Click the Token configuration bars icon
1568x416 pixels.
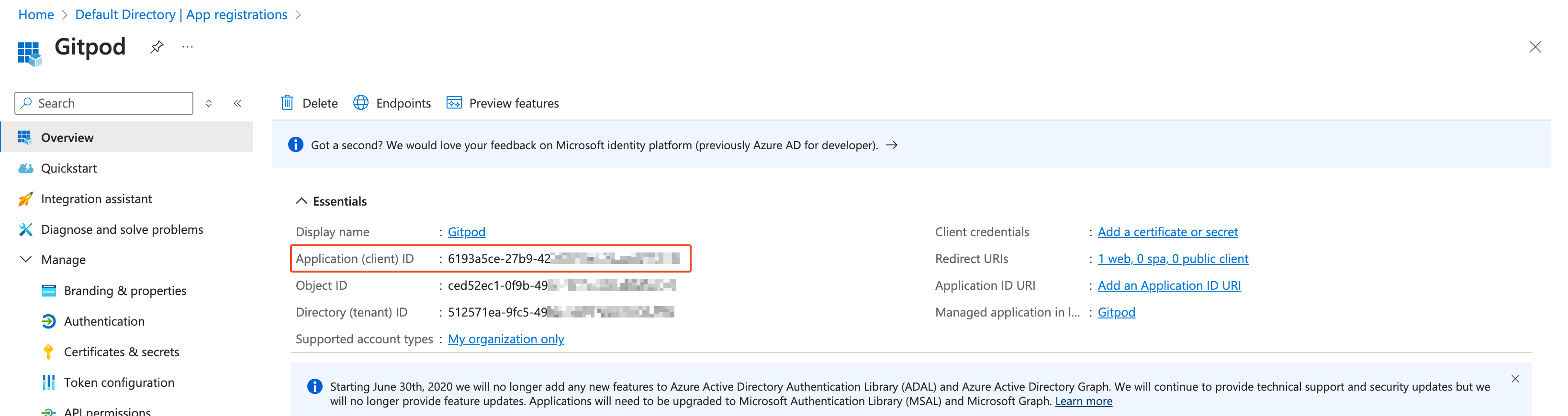[49, 383]
